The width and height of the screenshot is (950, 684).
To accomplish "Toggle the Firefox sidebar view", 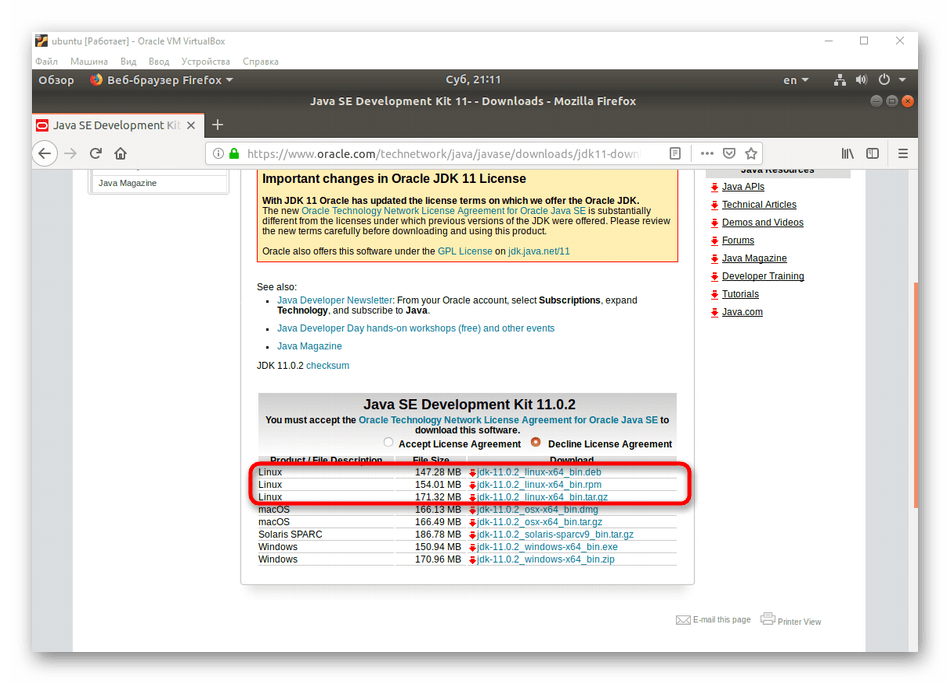I will [x=872, y=153].
